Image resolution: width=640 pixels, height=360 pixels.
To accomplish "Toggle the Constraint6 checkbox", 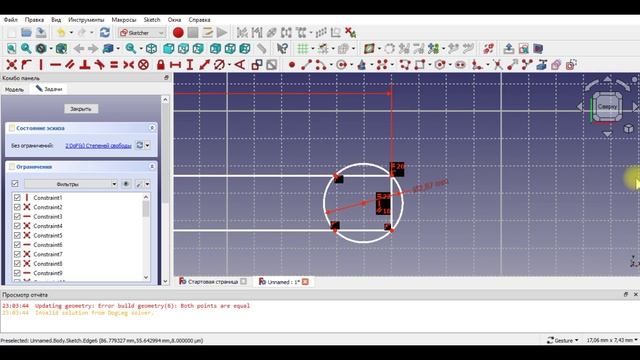I will (17, 244).
